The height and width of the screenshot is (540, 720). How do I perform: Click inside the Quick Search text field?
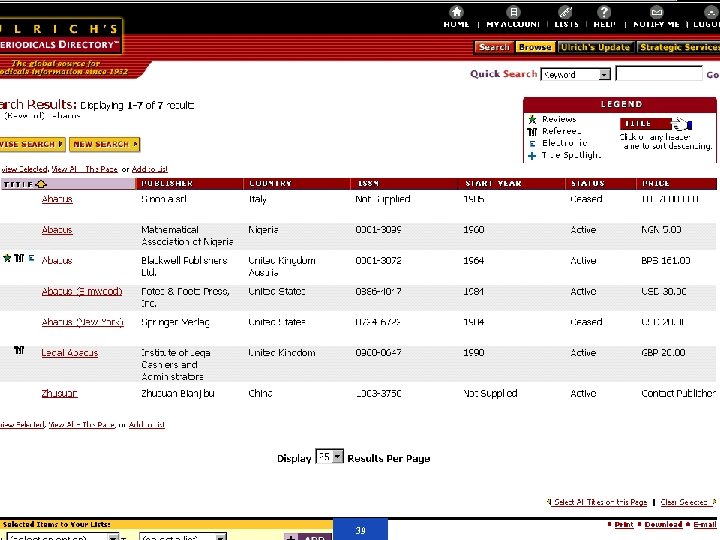click(659, 73)
